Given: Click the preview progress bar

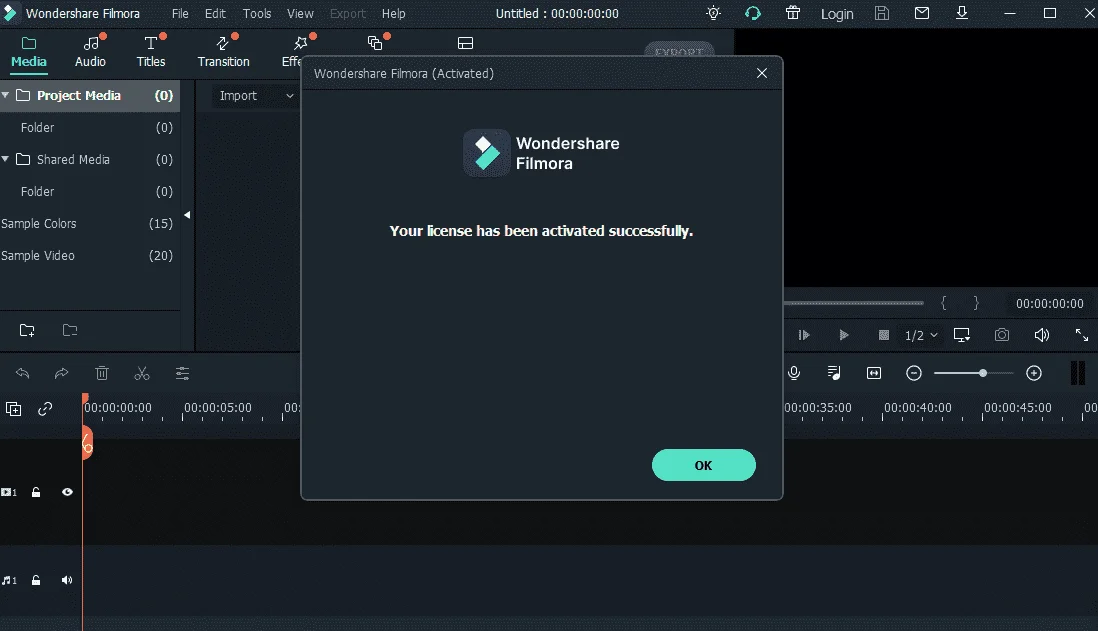Looking at the screenshot, I should pos(854,303).
